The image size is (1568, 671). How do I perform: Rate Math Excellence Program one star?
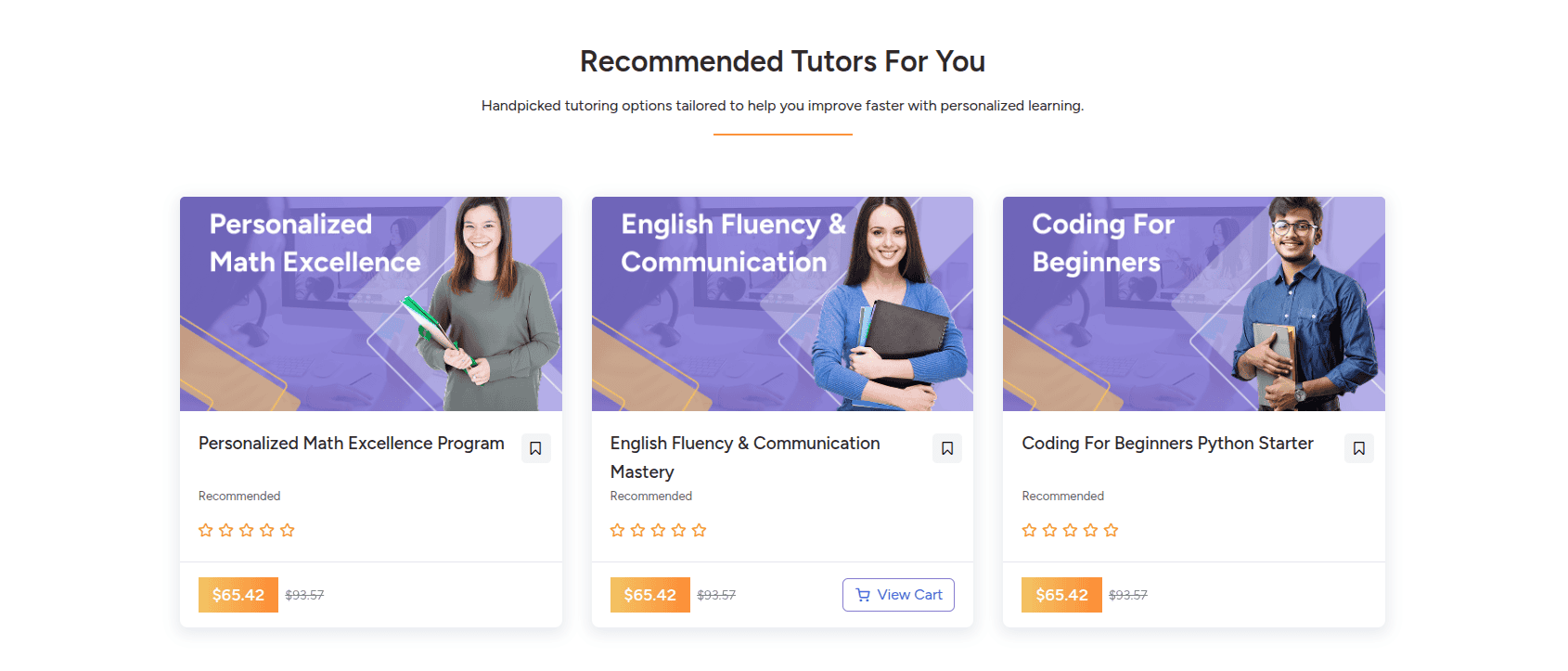pos(206,530)
